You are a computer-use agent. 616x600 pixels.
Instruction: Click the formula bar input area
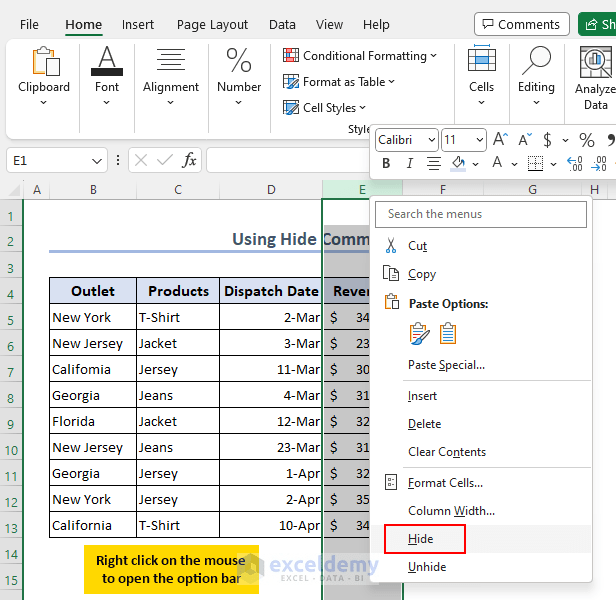click(288, 160)
